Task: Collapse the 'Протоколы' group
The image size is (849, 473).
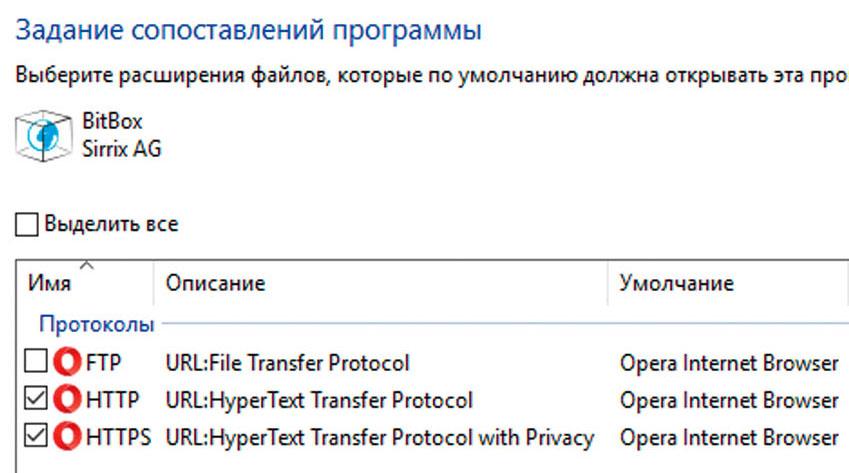Action: click(x=97, y=324)
